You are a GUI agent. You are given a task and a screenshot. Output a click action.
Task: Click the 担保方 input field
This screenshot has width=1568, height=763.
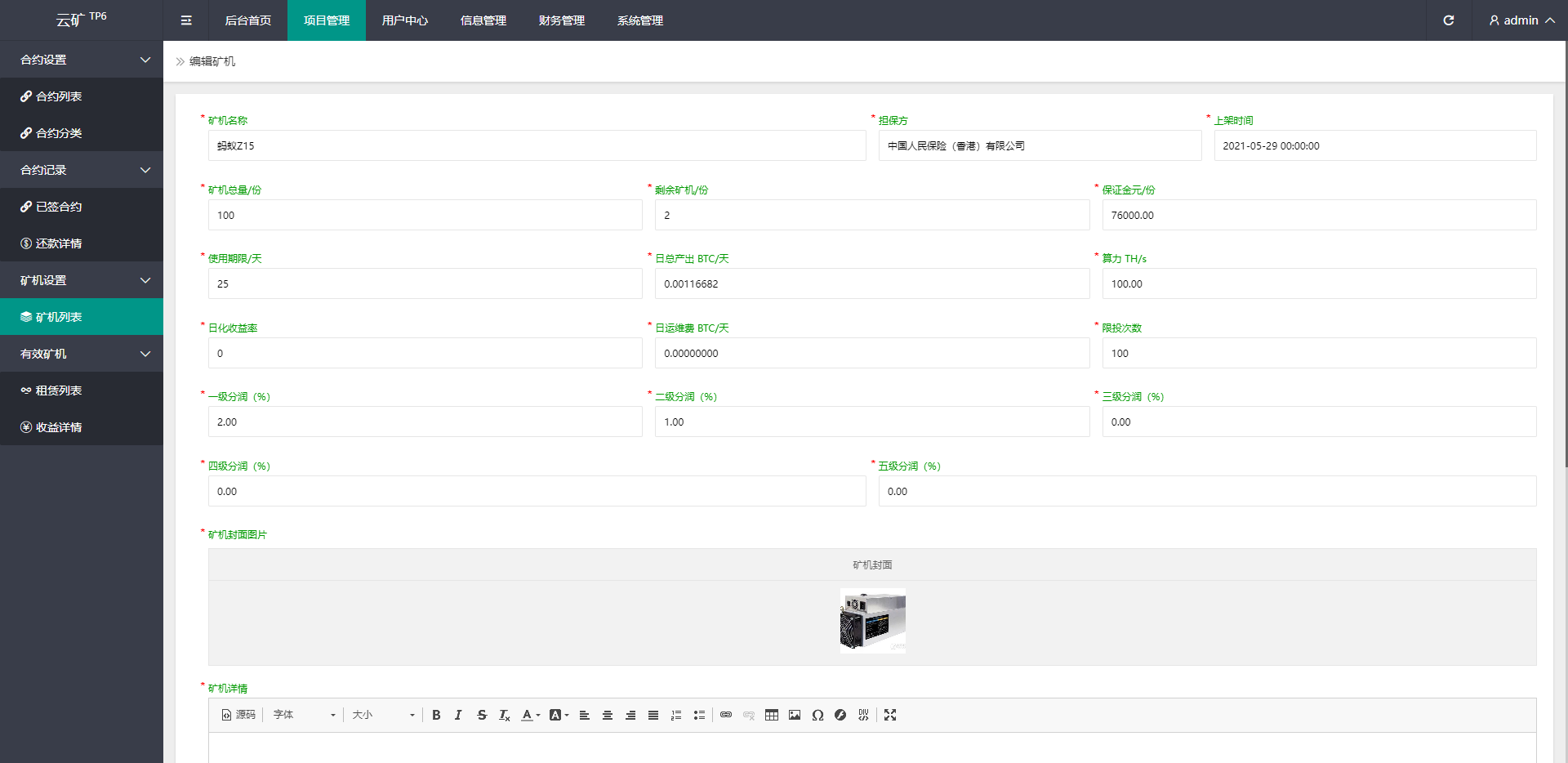coord(1040,145)
